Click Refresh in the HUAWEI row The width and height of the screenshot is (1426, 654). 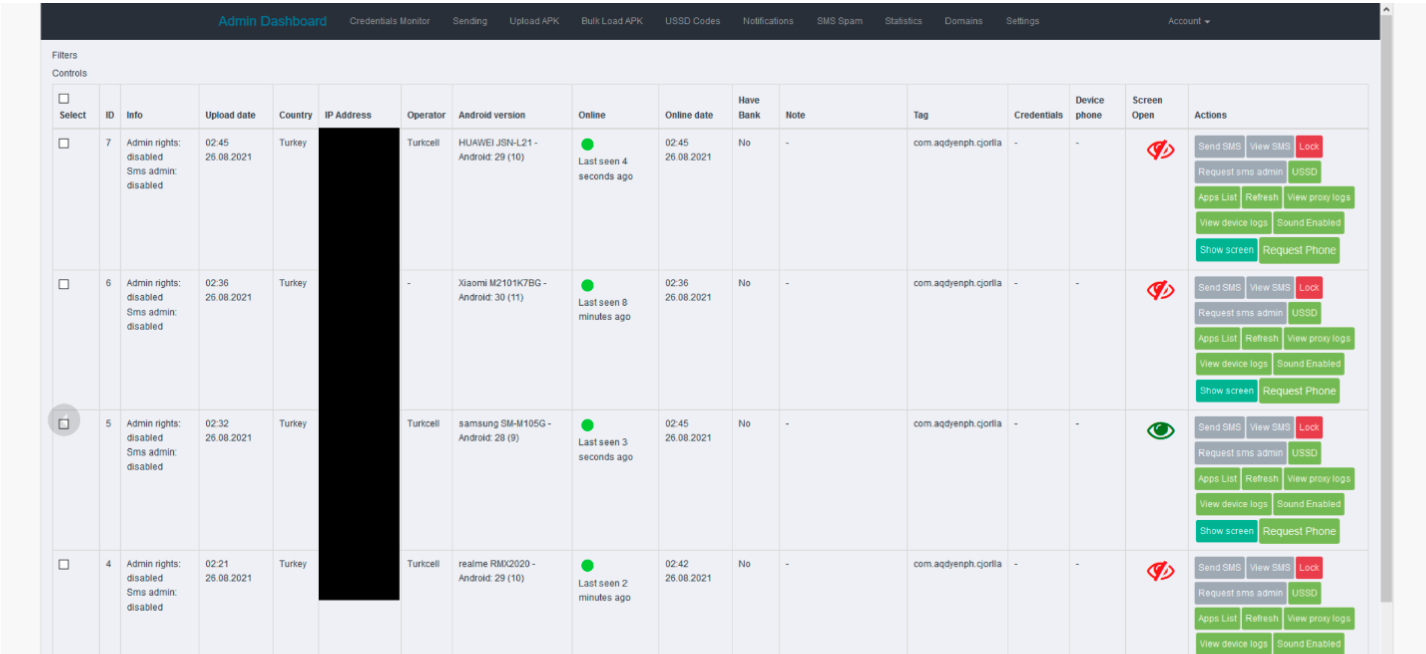point(1261,198)
